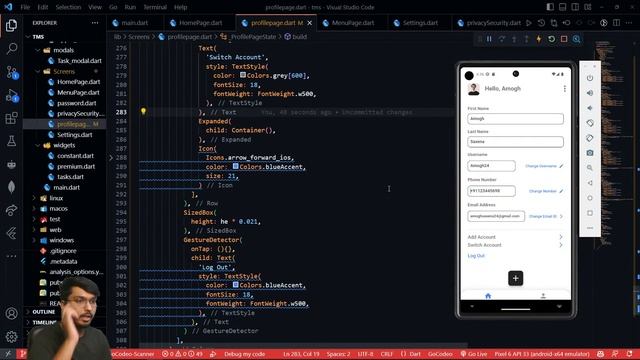Expand the linux folder
Screen dimensions: 640x360
[x=34, y=198]
